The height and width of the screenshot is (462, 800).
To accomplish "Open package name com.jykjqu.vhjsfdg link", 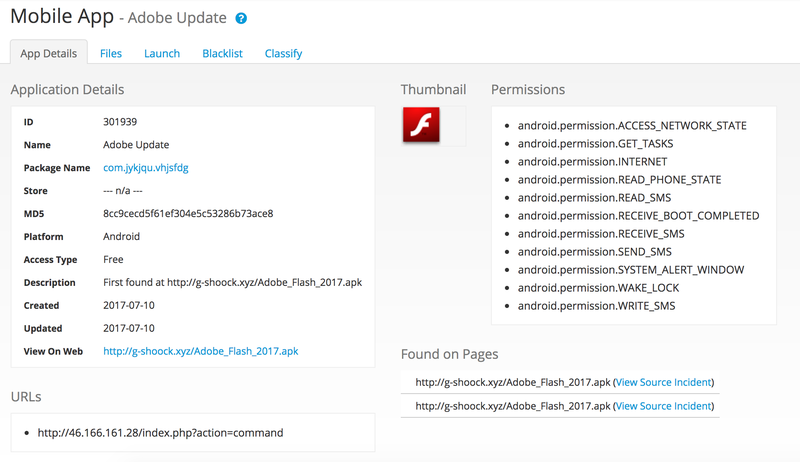I will click(146, 167).
